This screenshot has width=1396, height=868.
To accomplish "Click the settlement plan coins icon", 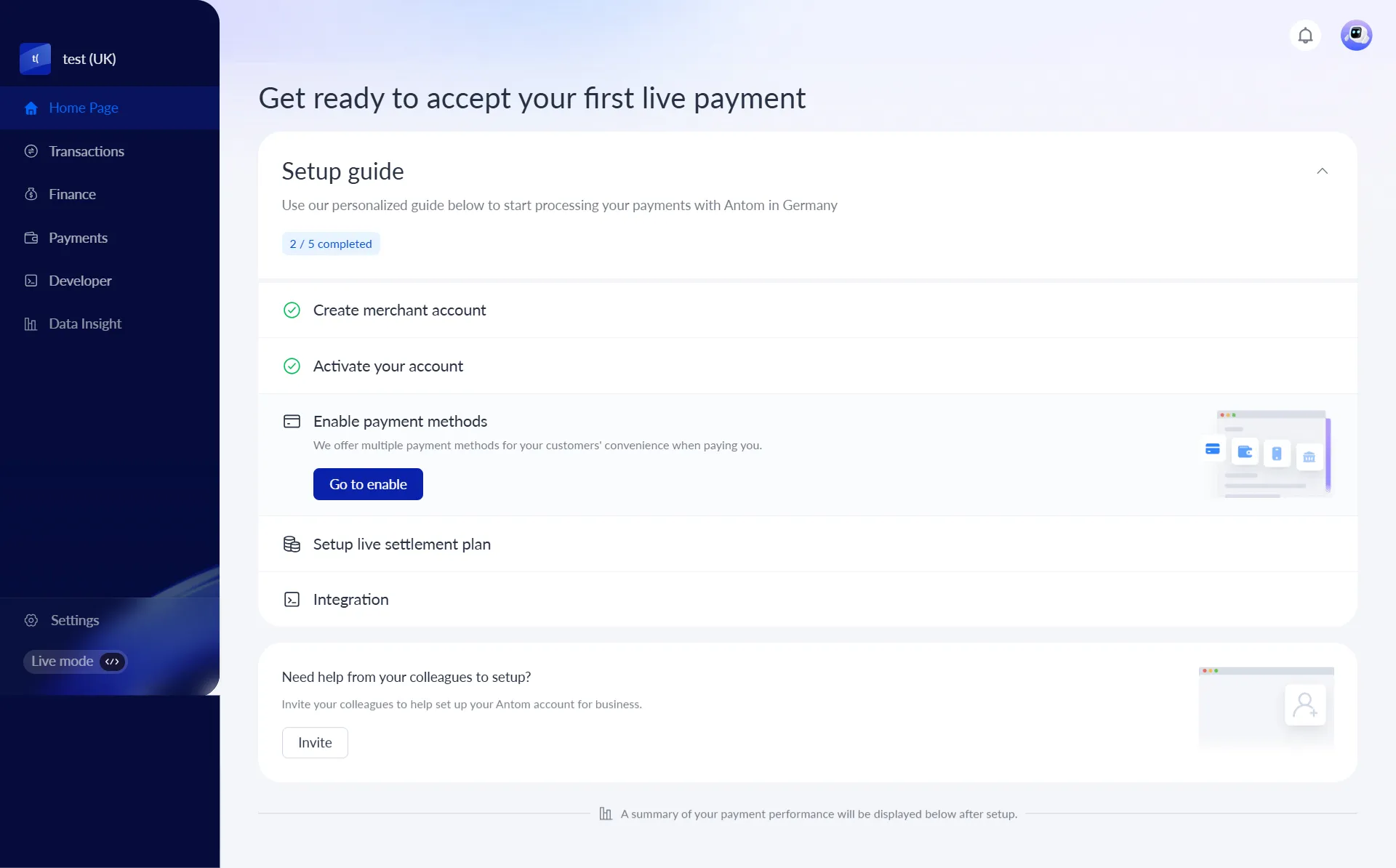I will (x=292, y=544).
